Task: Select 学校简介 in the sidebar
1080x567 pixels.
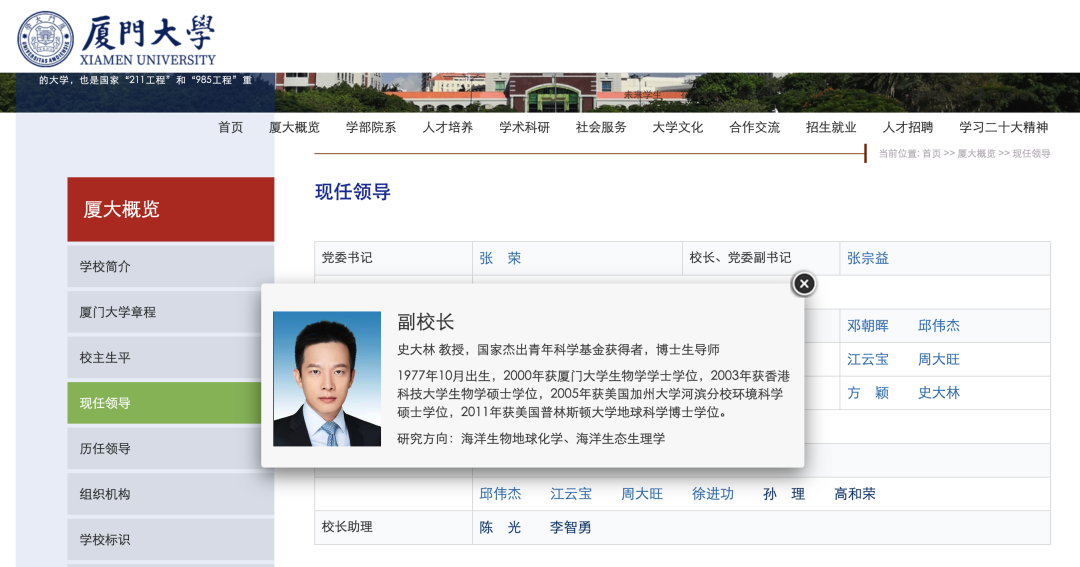Action: pyautogui.click(x=105, y=267)
